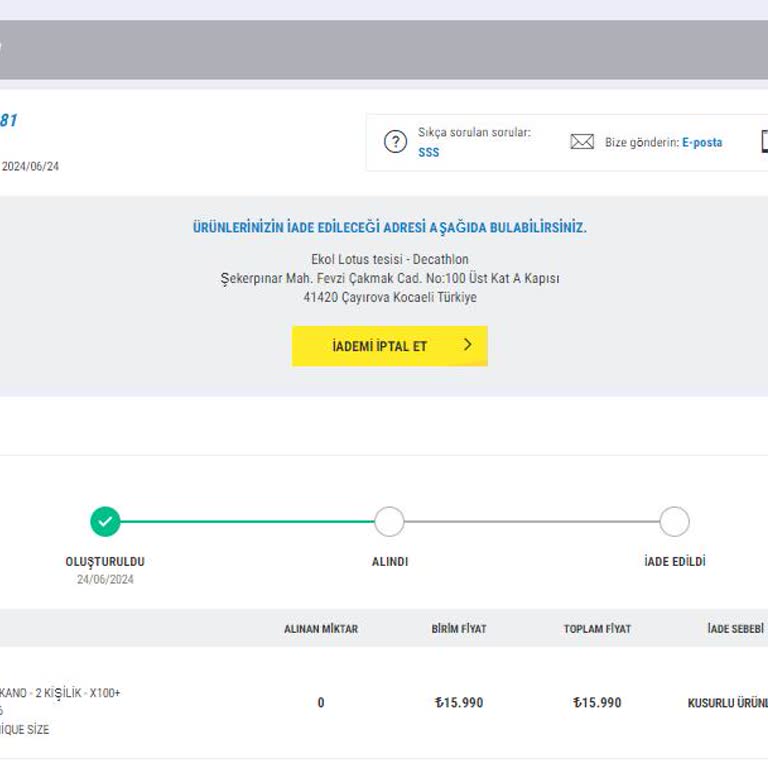The image size is (768, 768).
Task: Click the KUSURLU ÜRÜN return reason text
Action: [x=727, y=703]
